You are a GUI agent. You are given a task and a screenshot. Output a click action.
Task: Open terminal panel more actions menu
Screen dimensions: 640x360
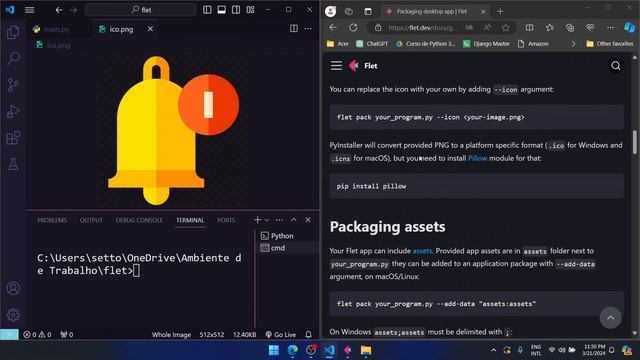pyautogui.click(x=279, y=220)
